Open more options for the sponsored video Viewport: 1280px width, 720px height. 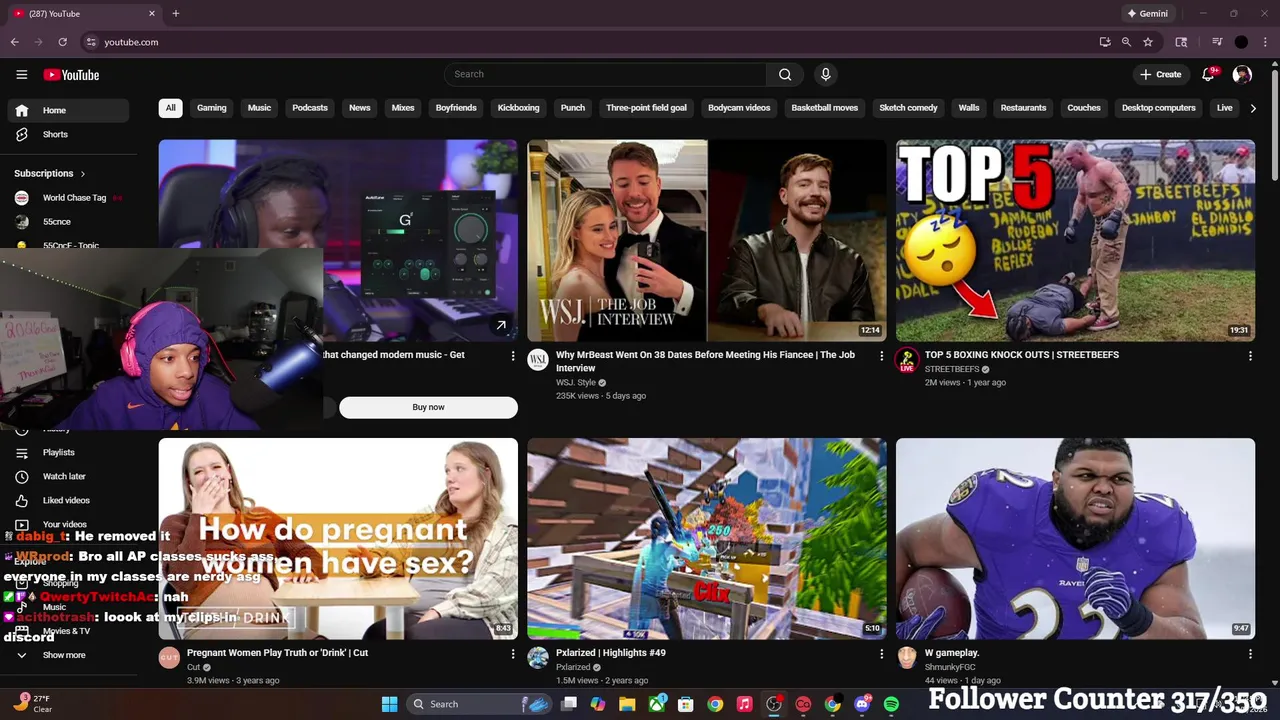pos(513,356)
